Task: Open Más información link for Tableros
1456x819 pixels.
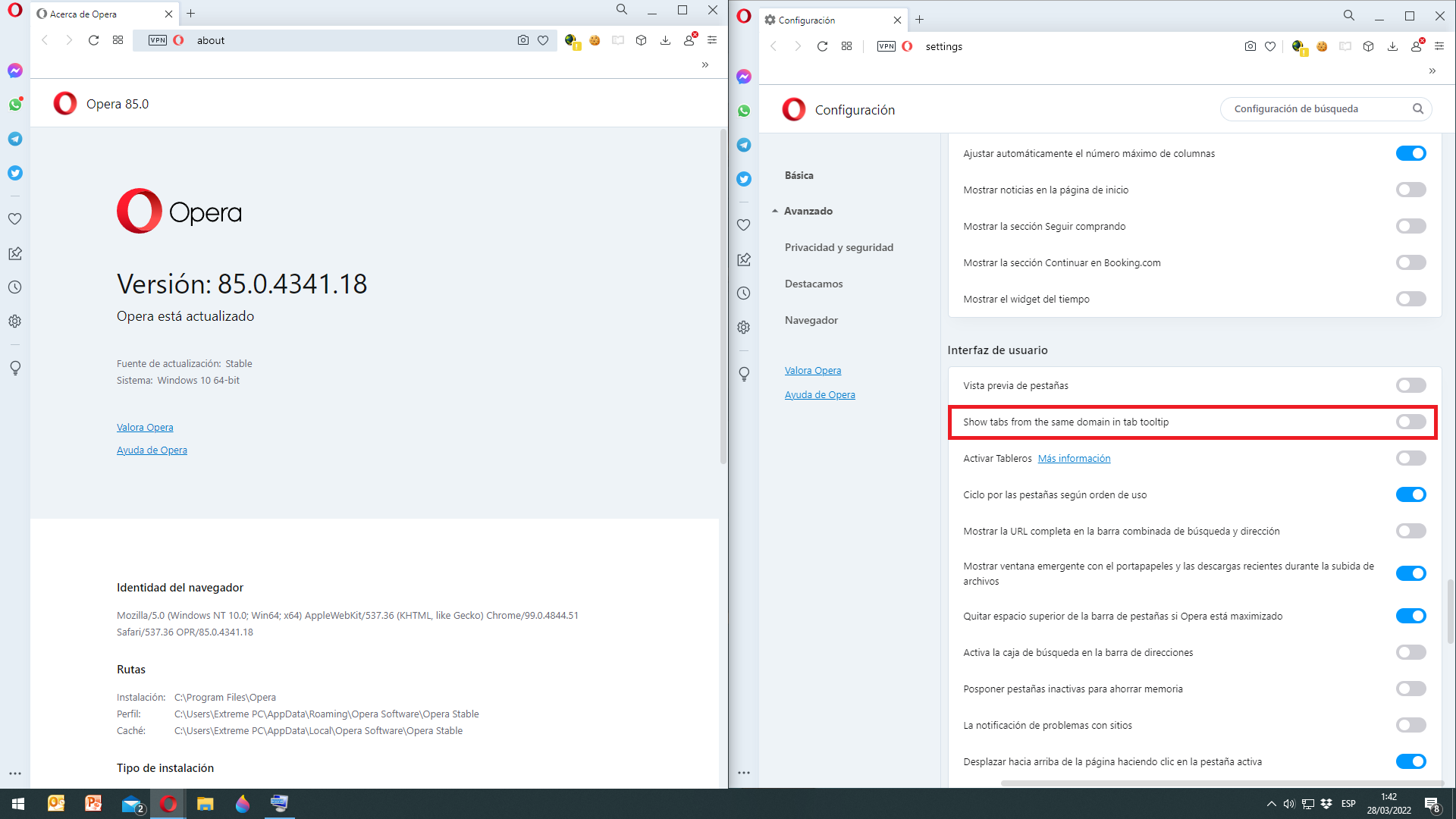Action: click(1074, 459)
